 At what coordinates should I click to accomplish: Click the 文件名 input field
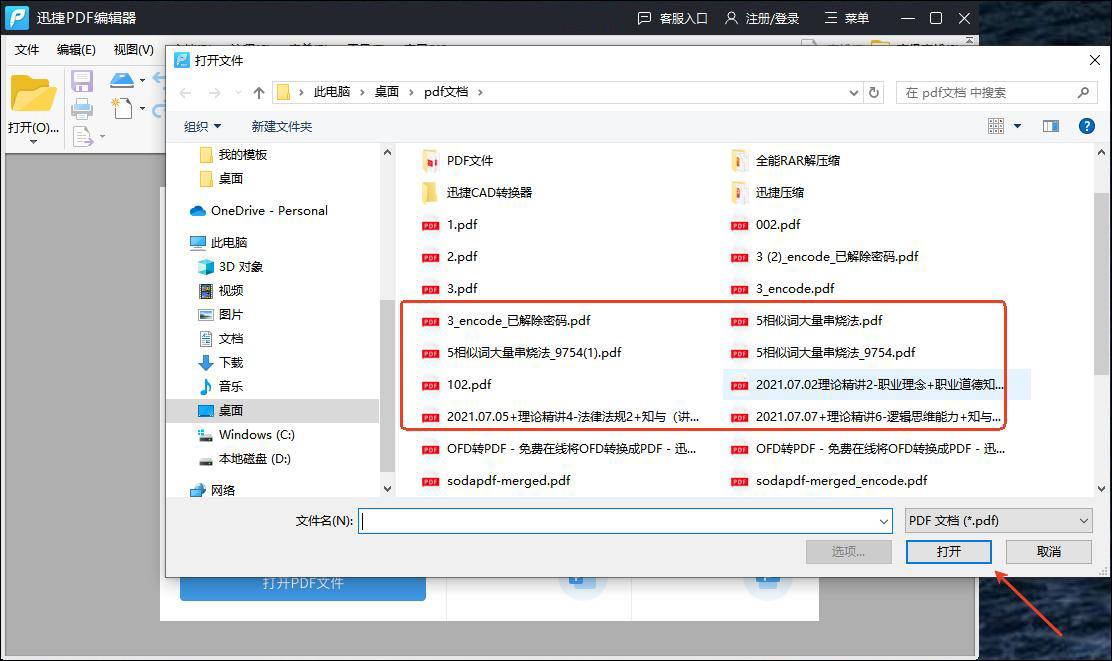coord(620,521)
